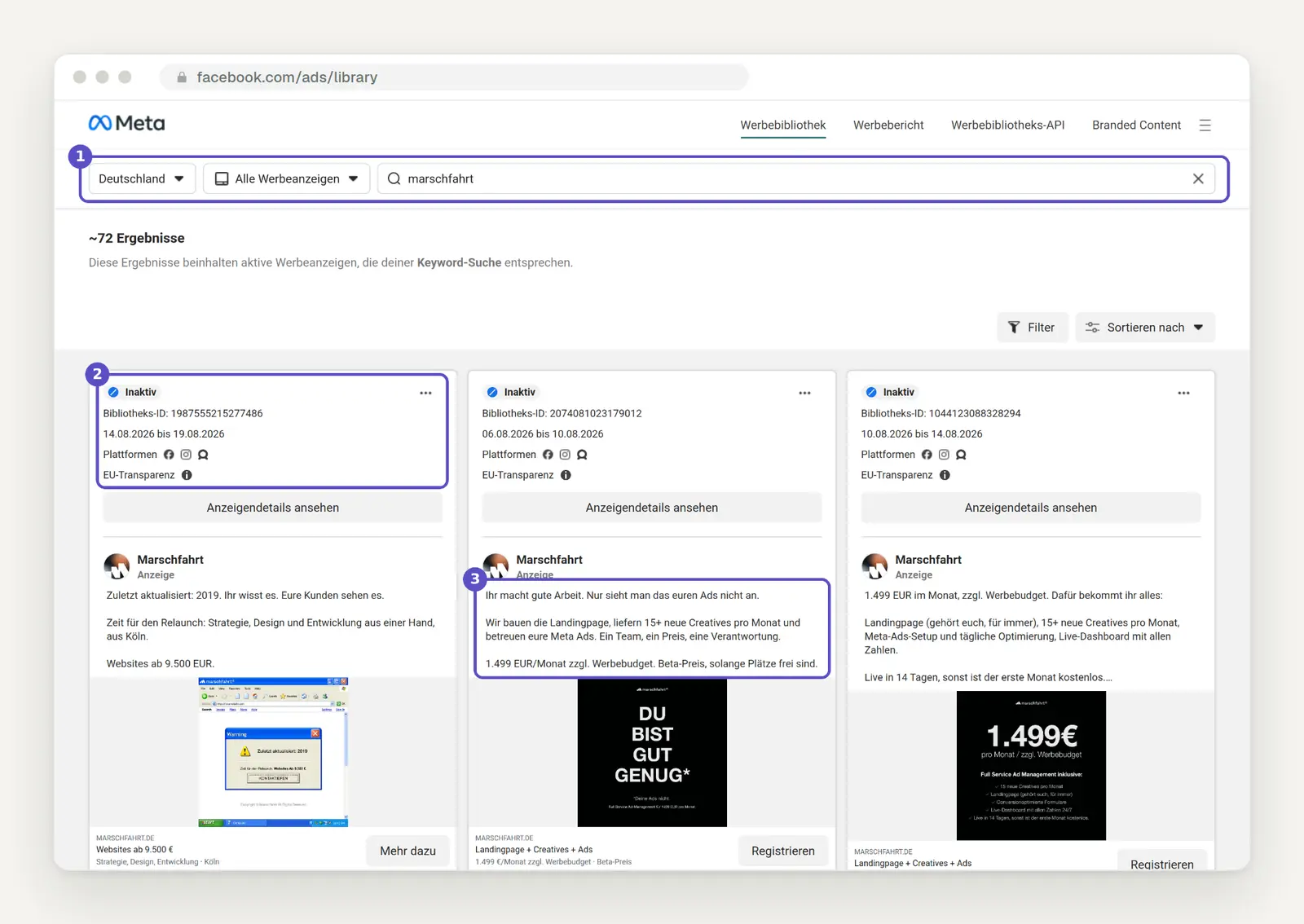The image size is (1304, 924).
Task: Open the Alle Werbeanzeigen category dropdown
Action: pyautogui.click(x=286, y=178)
